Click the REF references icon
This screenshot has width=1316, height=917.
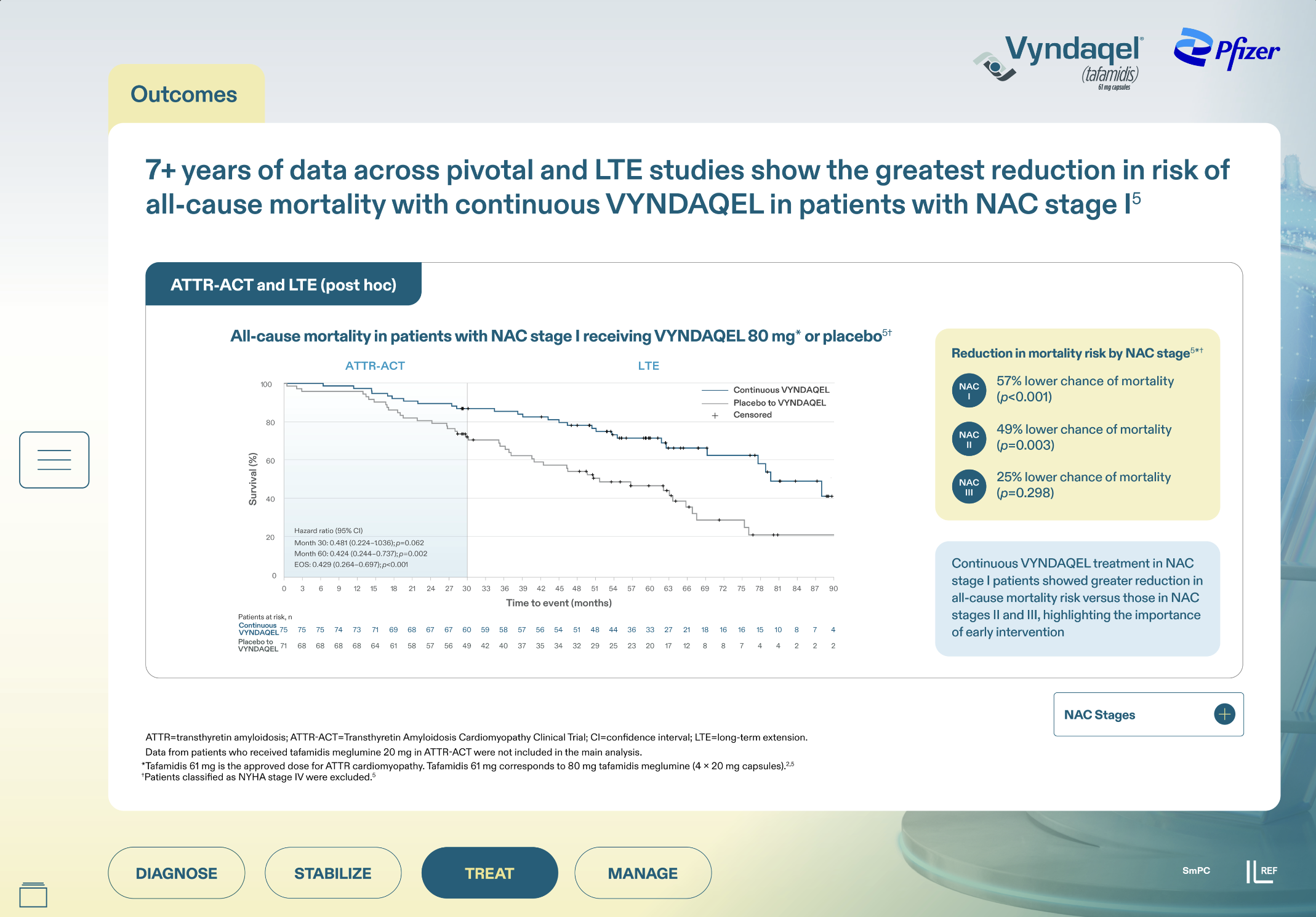(x=1261, y=871)
